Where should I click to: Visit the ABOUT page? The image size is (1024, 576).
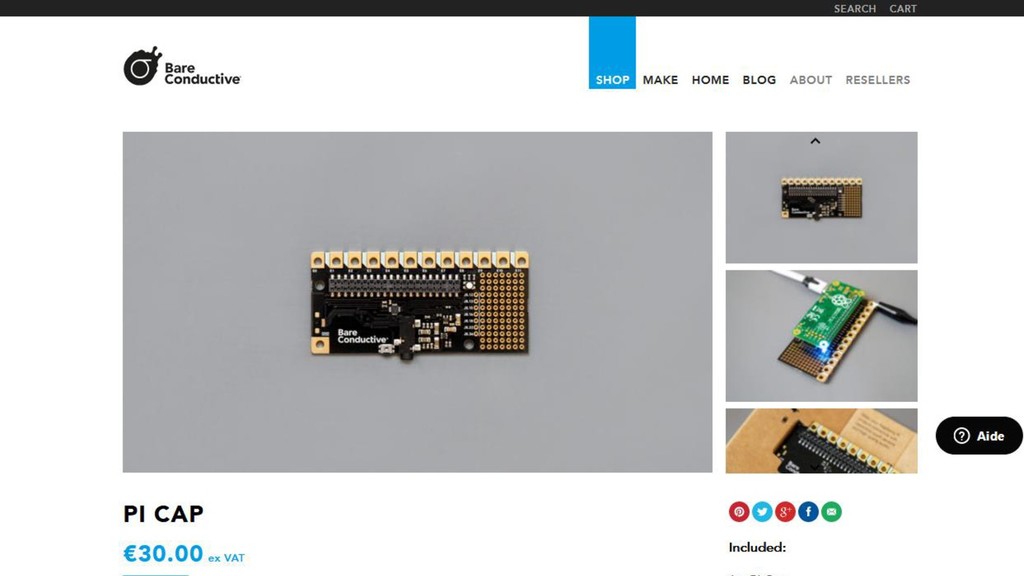point(810,80)
